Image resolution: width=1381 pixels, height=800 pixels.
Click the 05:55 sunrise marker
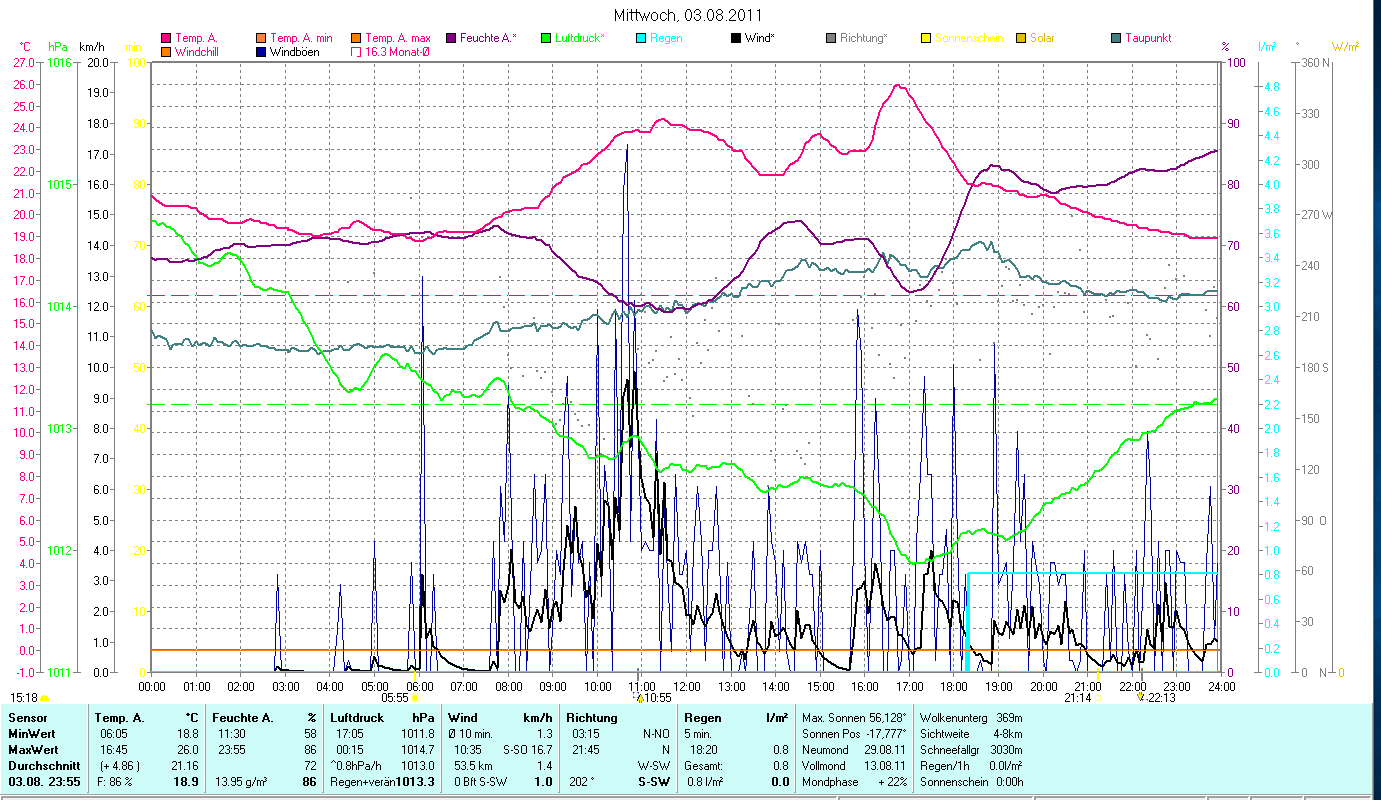(x=415, y=698)
